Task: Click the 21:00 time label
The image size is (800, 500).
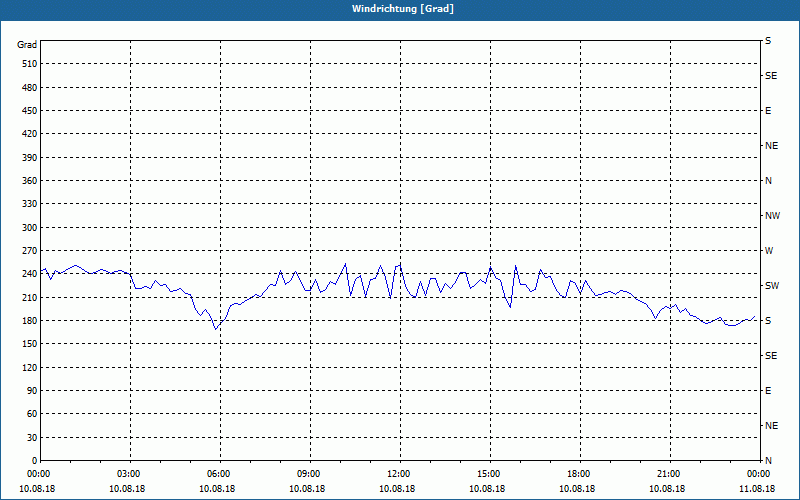Action: (670, 474)
